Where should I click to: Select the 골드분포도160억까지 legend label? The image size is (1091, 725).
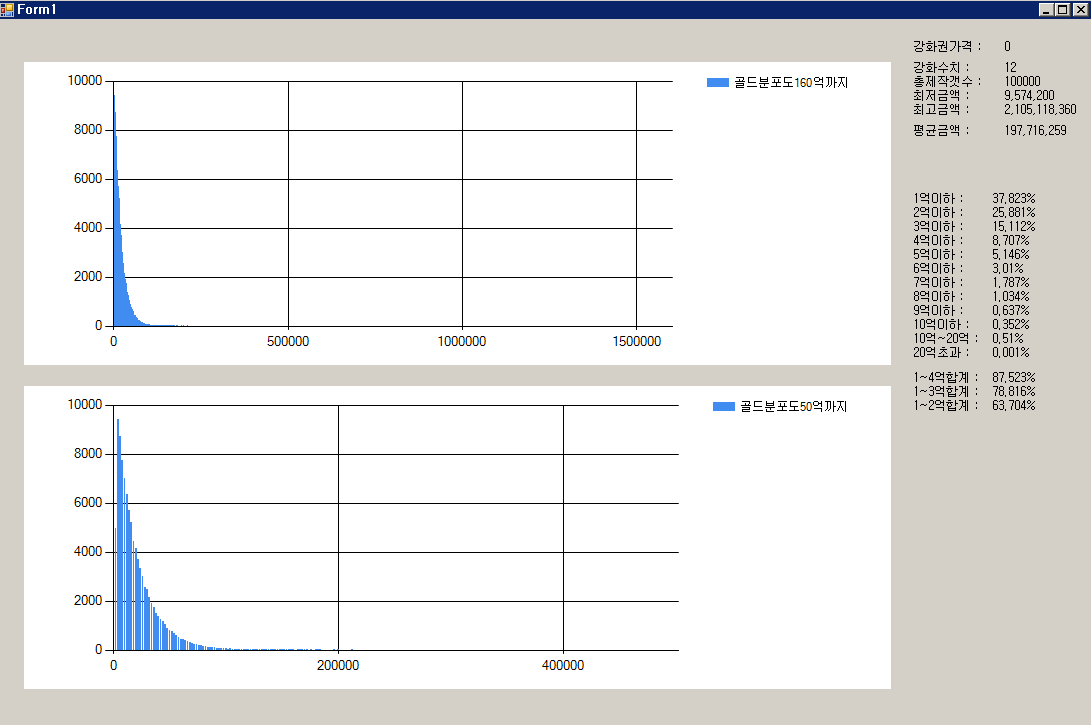[x=790, y=83]
